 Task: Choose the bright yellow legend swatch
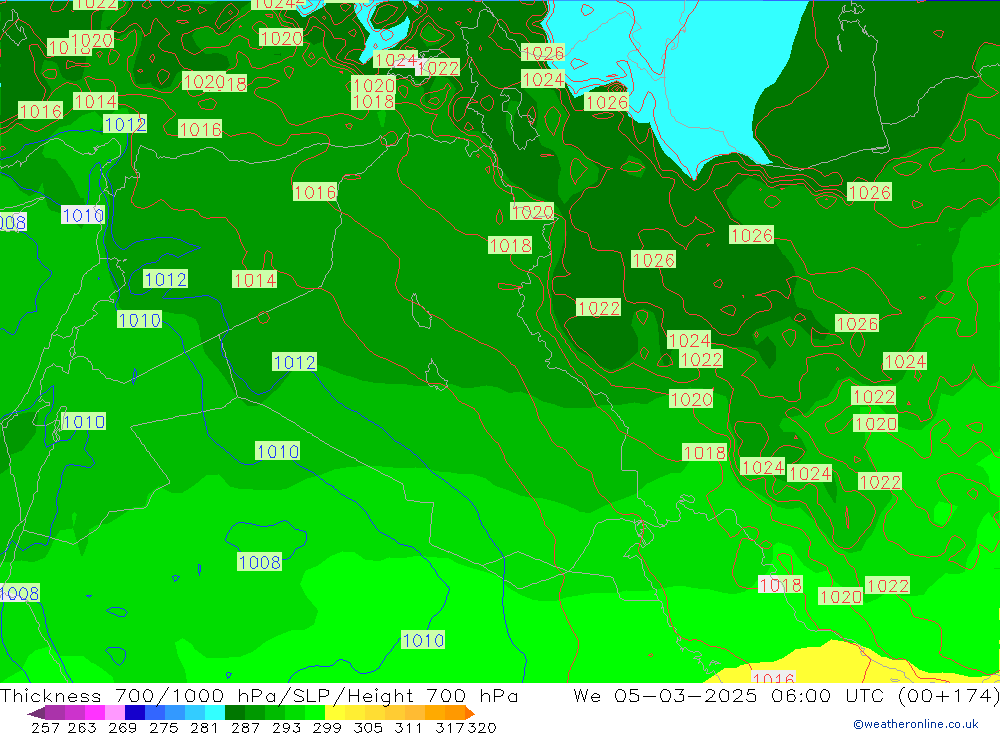tap(335, 713)
